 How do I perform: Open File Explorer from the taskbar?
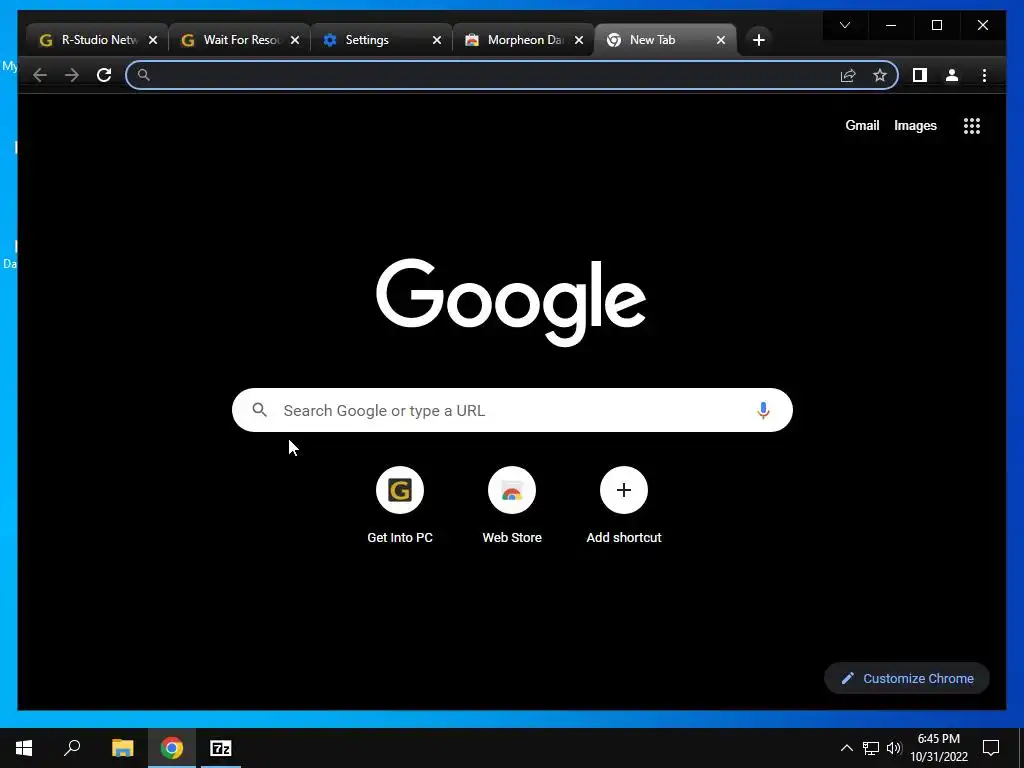pyautogui.click(x=122, y=748)
